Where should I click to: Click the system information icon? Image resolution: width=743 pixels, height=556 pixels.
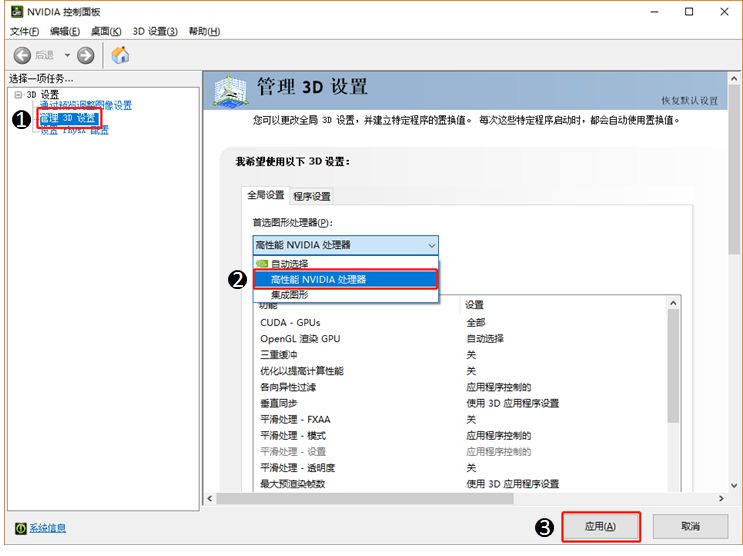click(x=20, y=528)
